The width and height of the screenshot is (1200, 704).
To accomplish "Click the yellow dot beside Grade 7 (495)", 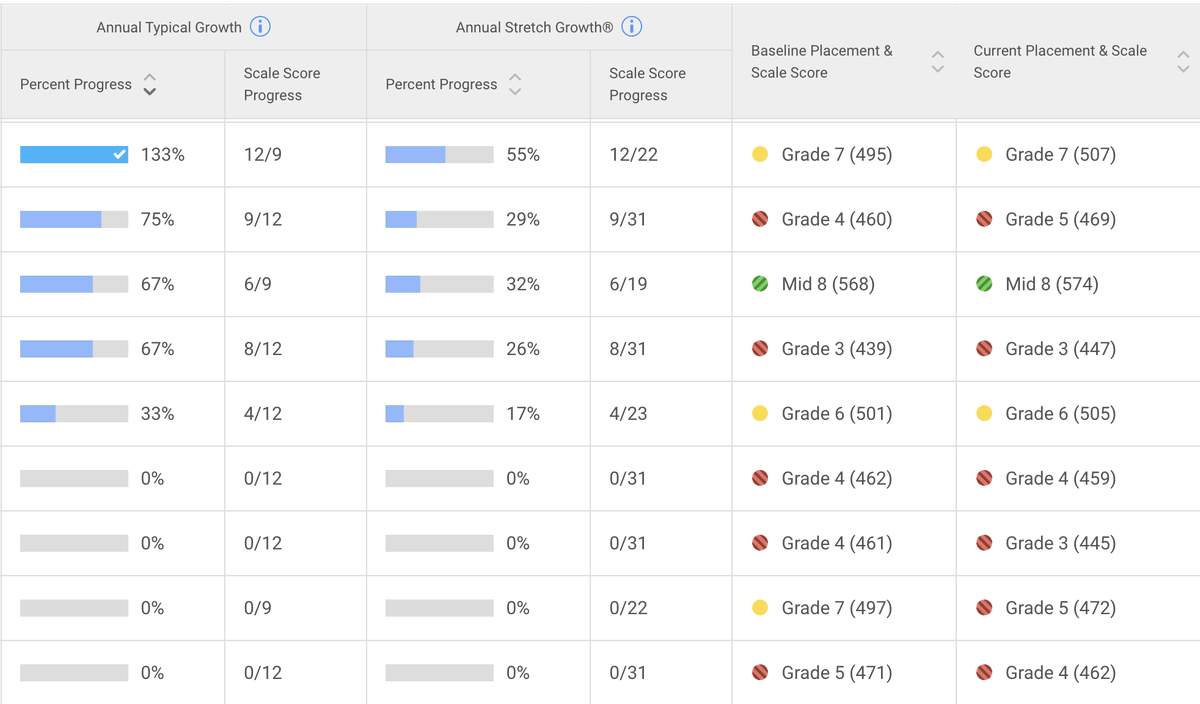I will click(x=760, y=154).
